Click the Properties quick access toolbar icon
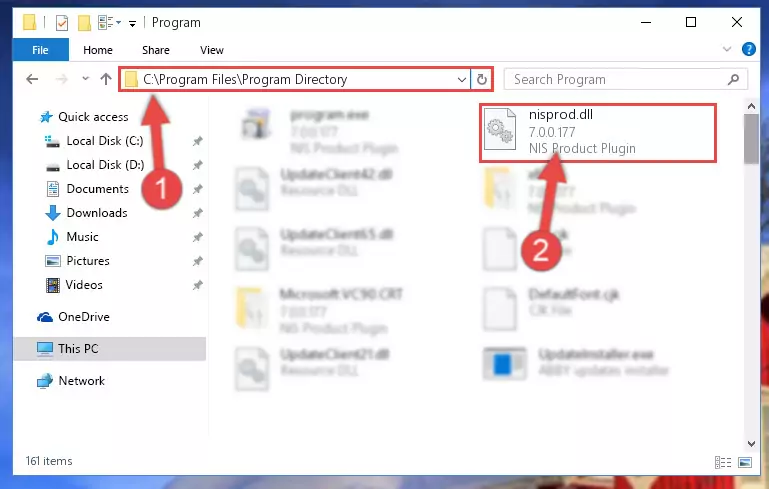 point(62,23)
